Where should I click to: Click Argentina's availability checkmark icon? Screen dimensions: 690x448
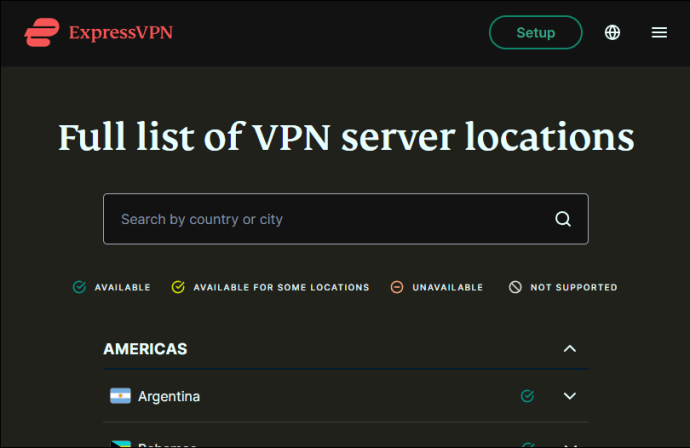[x=527, y=396]
